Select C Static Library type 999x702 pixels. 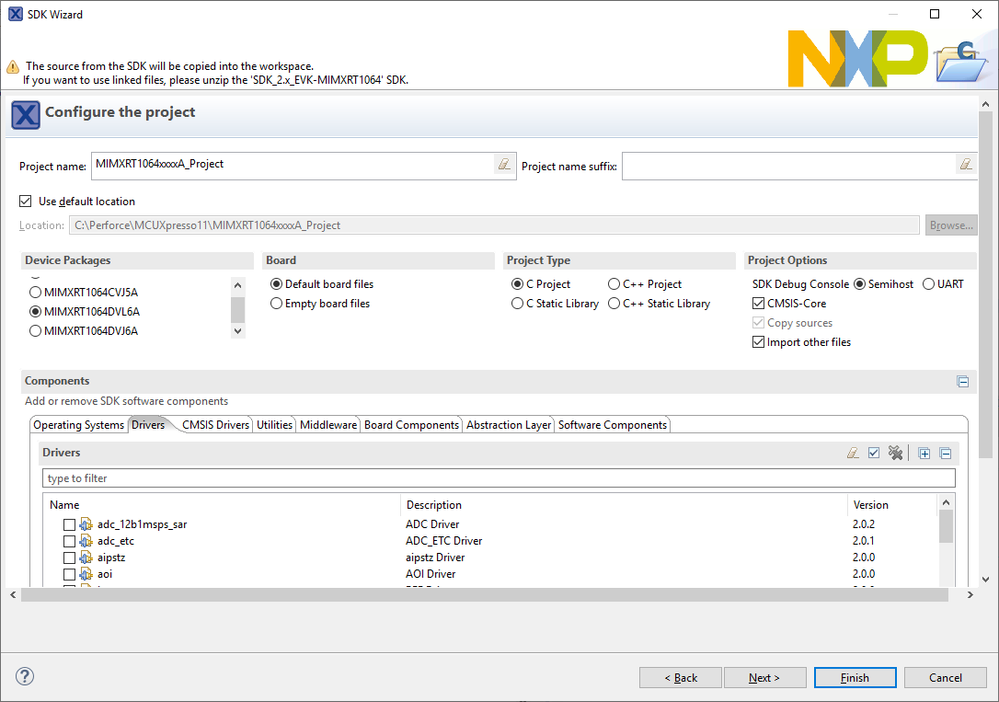coord(517,303)
